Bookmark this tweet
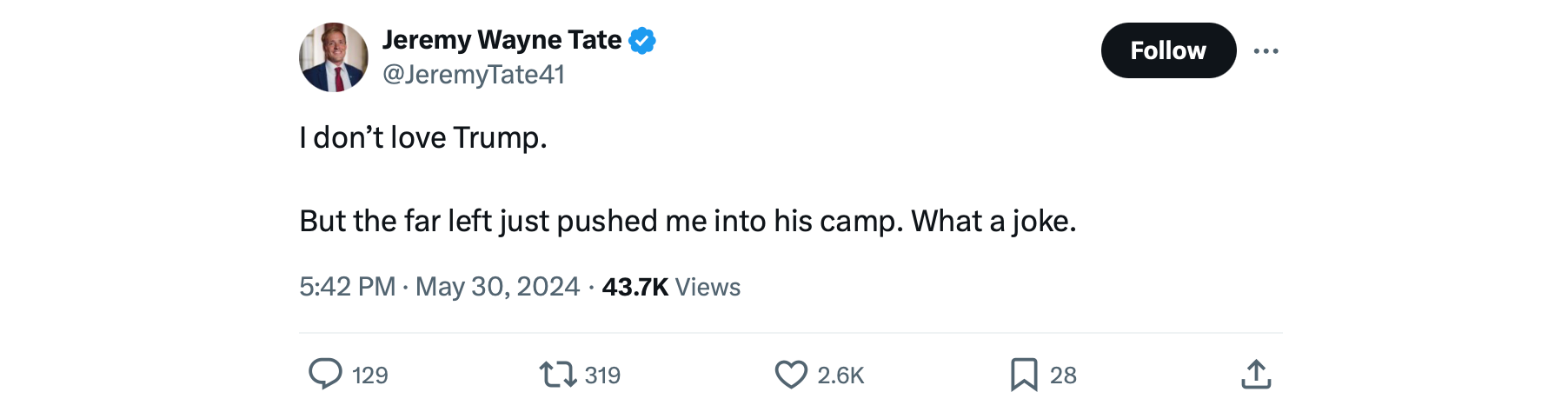Viewport: 1568px width, 412px height. pos(1024,375)
